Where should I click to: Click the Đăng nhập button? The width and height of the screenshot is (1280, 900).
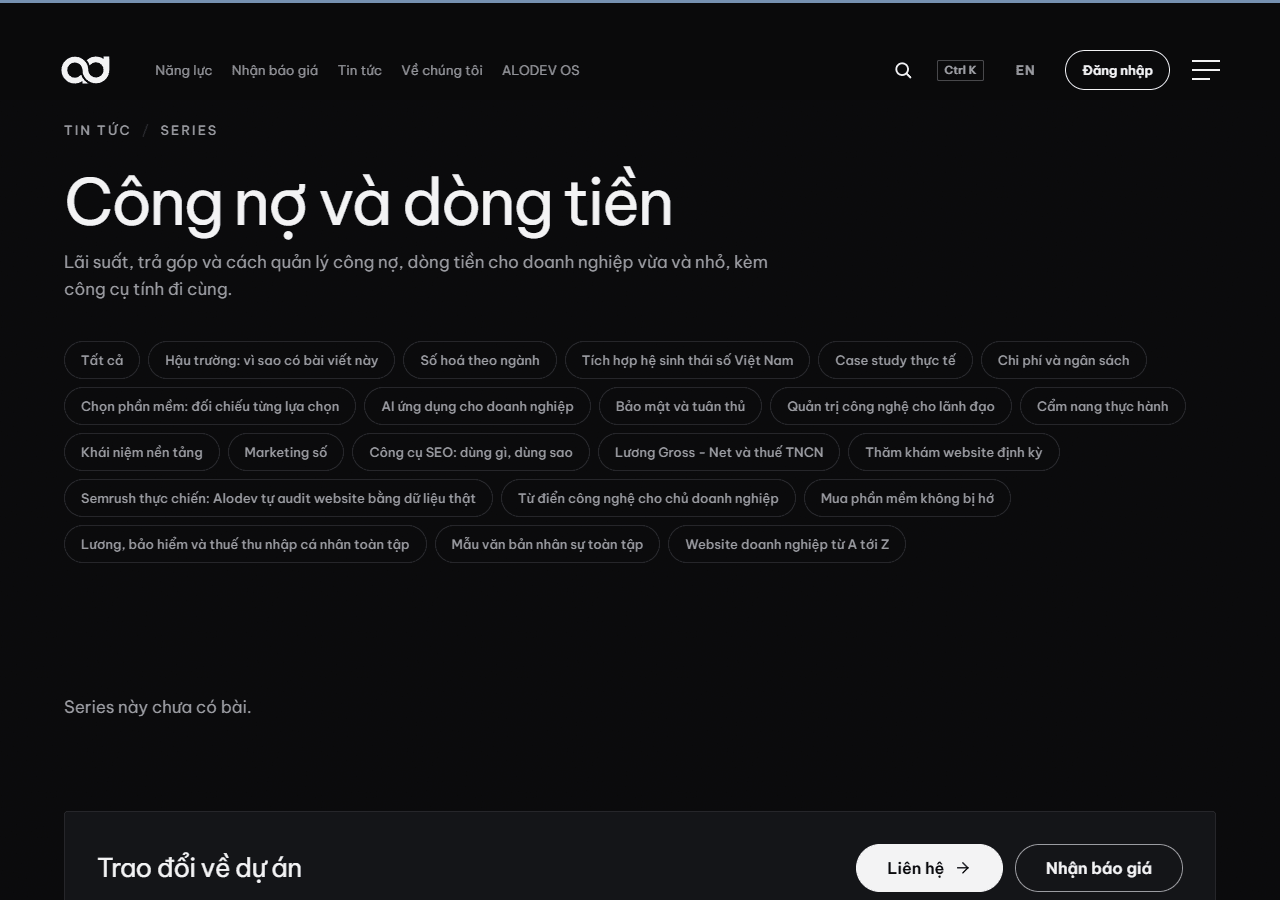click(1117, 70)
